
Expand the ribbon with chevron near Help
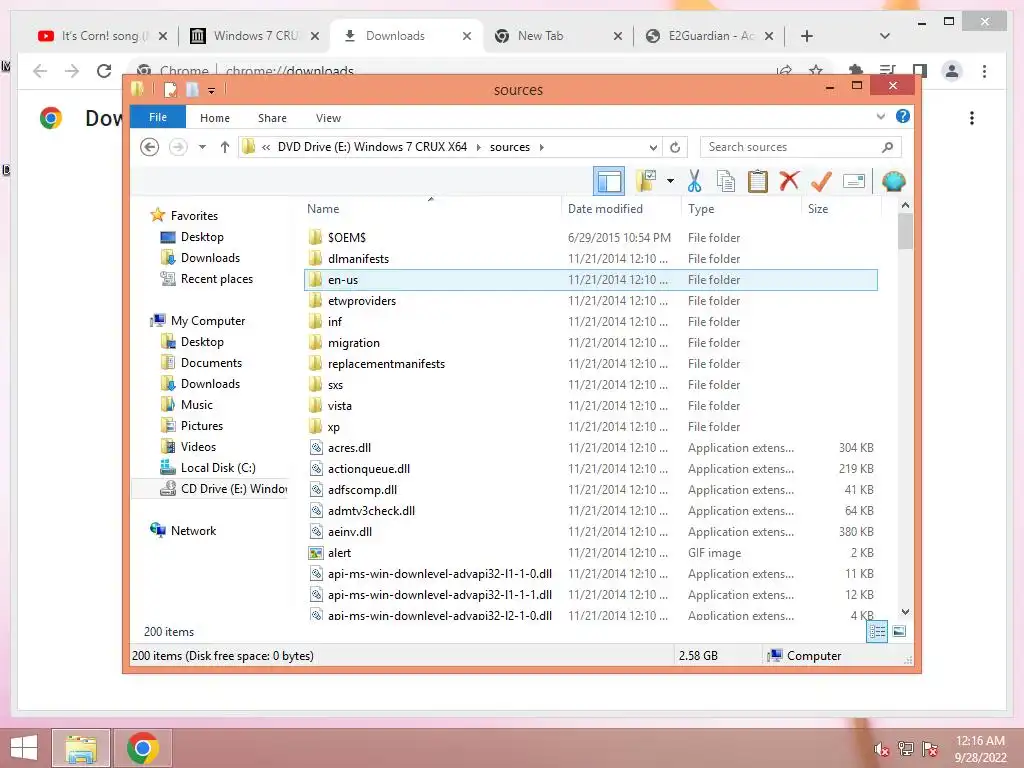click(880, 116)
